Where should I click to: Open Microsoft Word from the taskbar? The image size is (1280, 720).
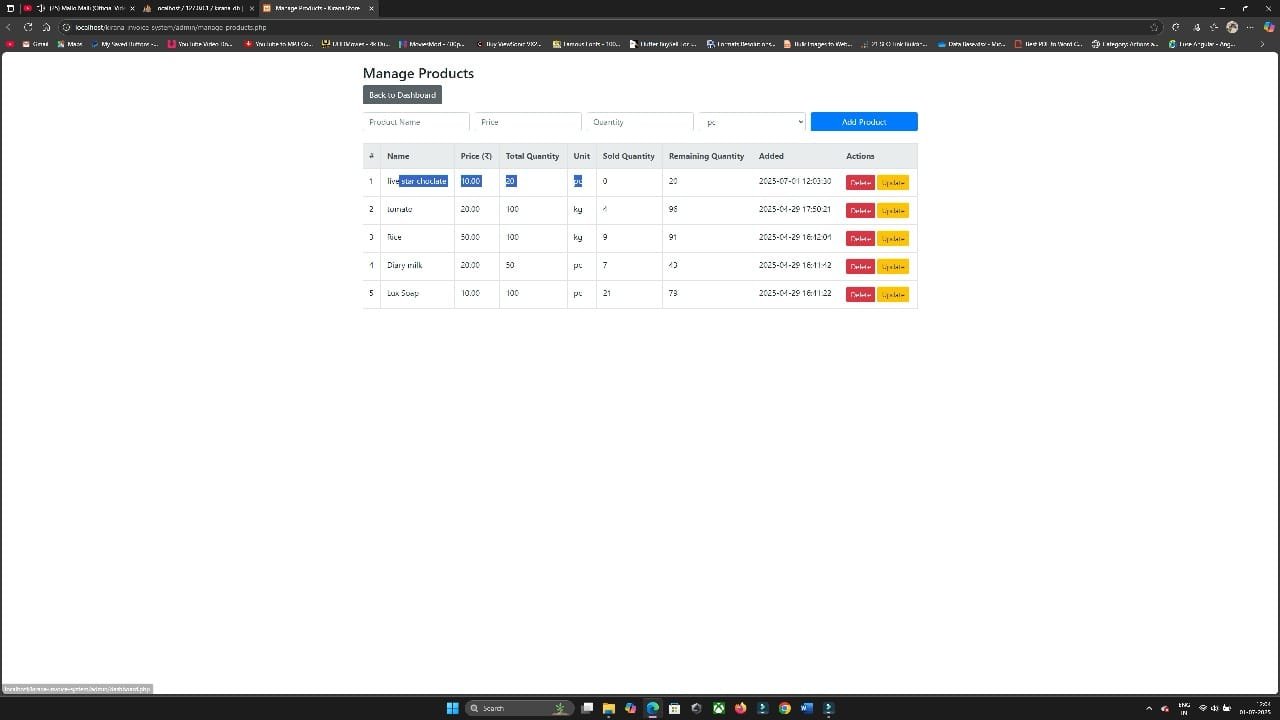pyautogui.click(x=806, y=708)
